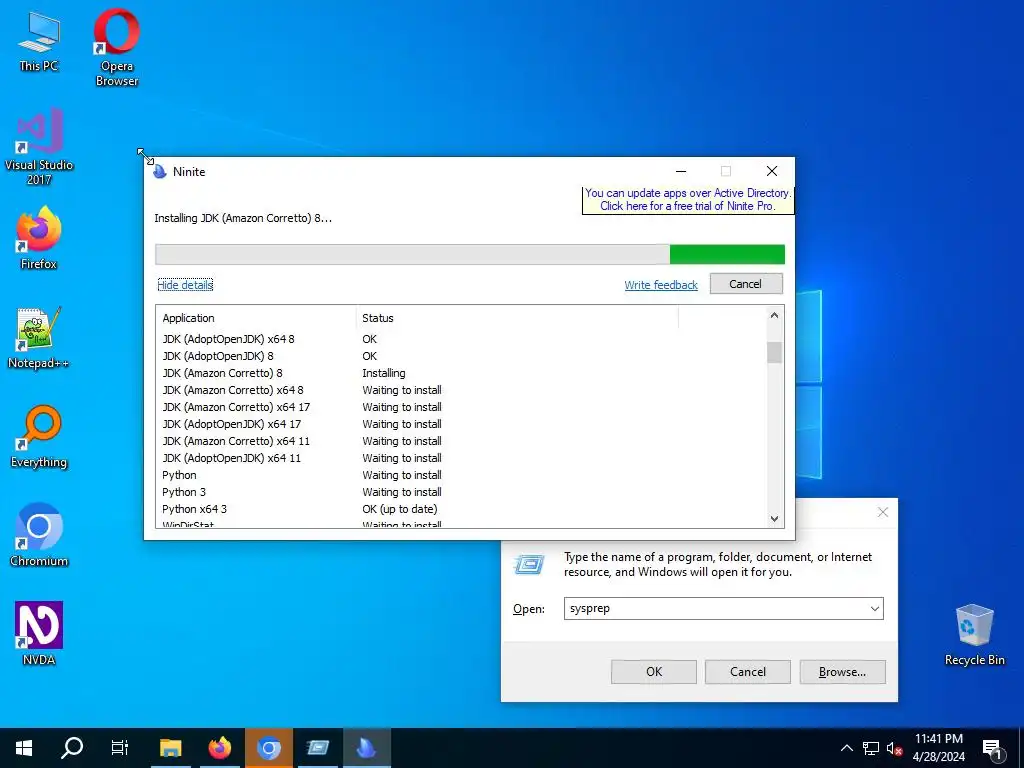Open taskbar Search magnifier
Viewport: 1024px width, 768px height.
click(x=72, y=748)
